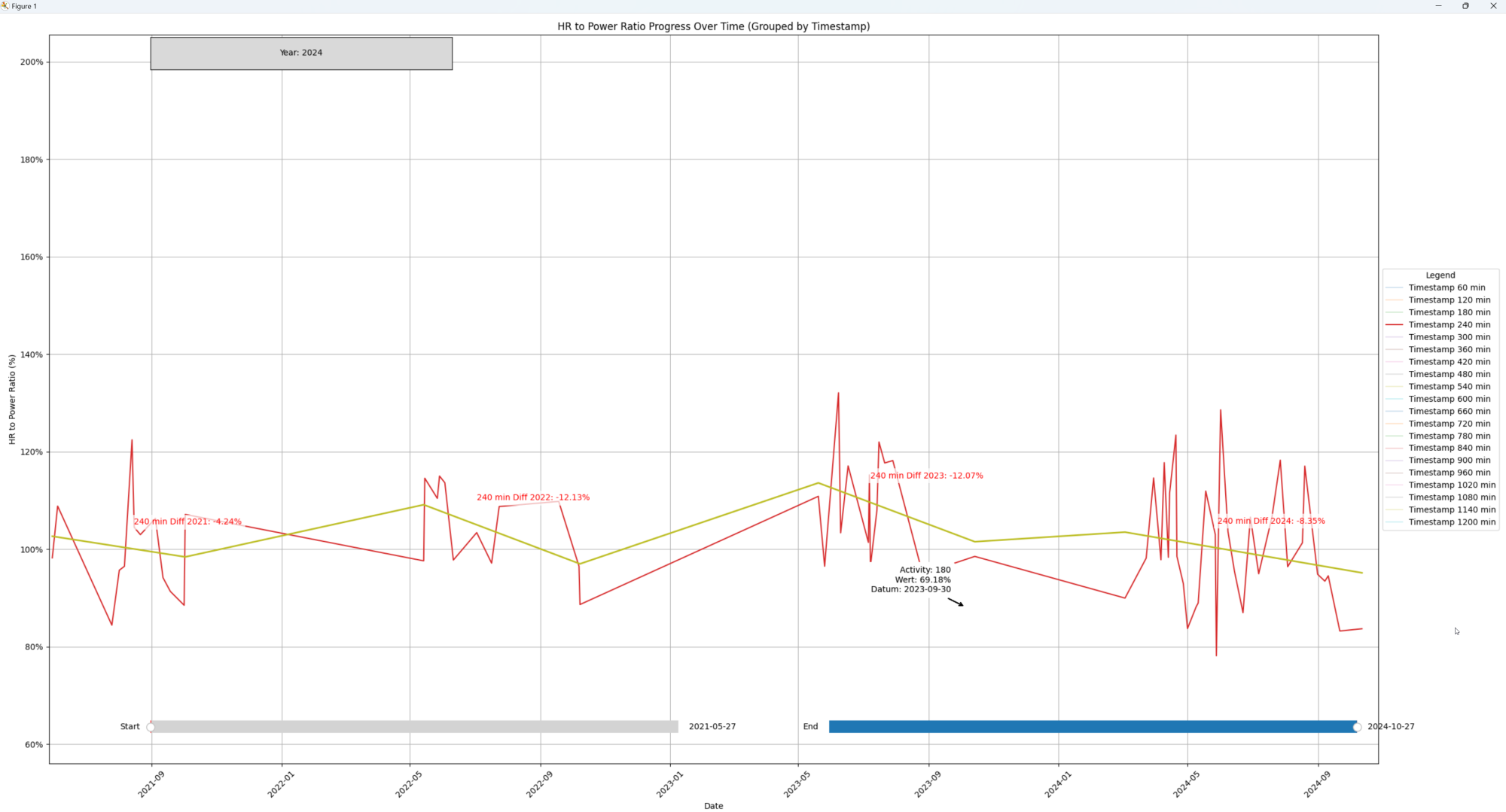Toggle Timestamp 1200 min legend entry
1506x812 pixels.
(1440, 522)
